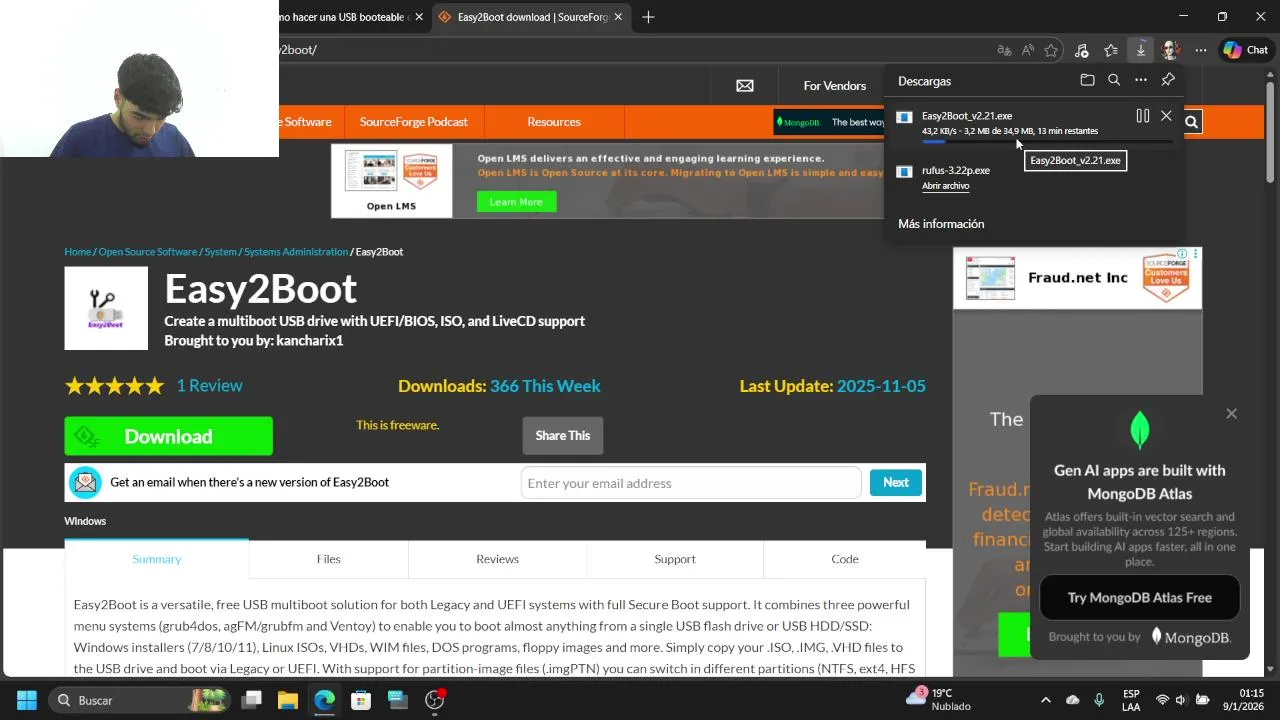Image resolution: width=1280 pixels, height=720 pixels.
Task: Open Copilot Chat button
Action: (1246, 50)
